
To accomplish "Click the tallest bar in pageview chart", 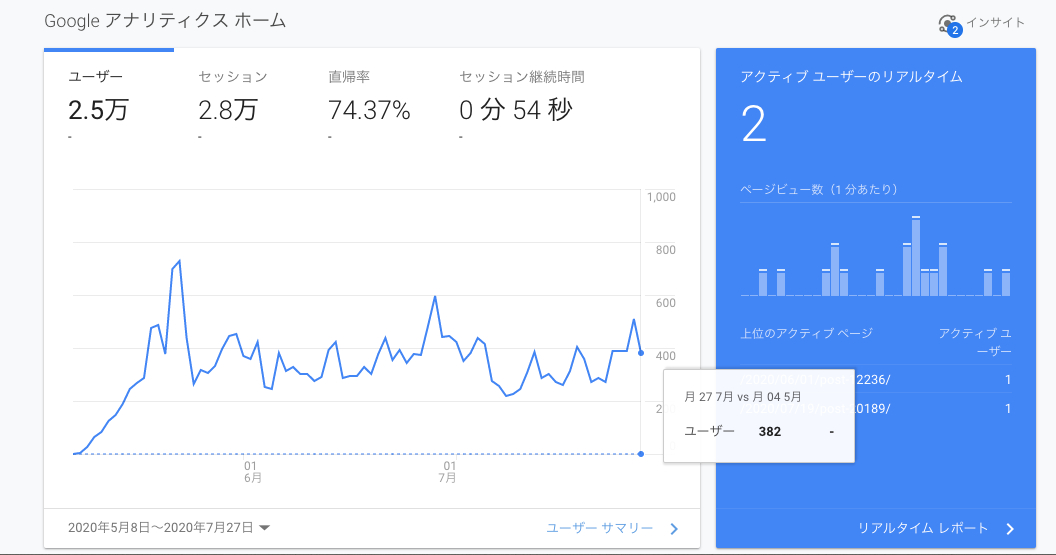I will click(x=915, y=256).
